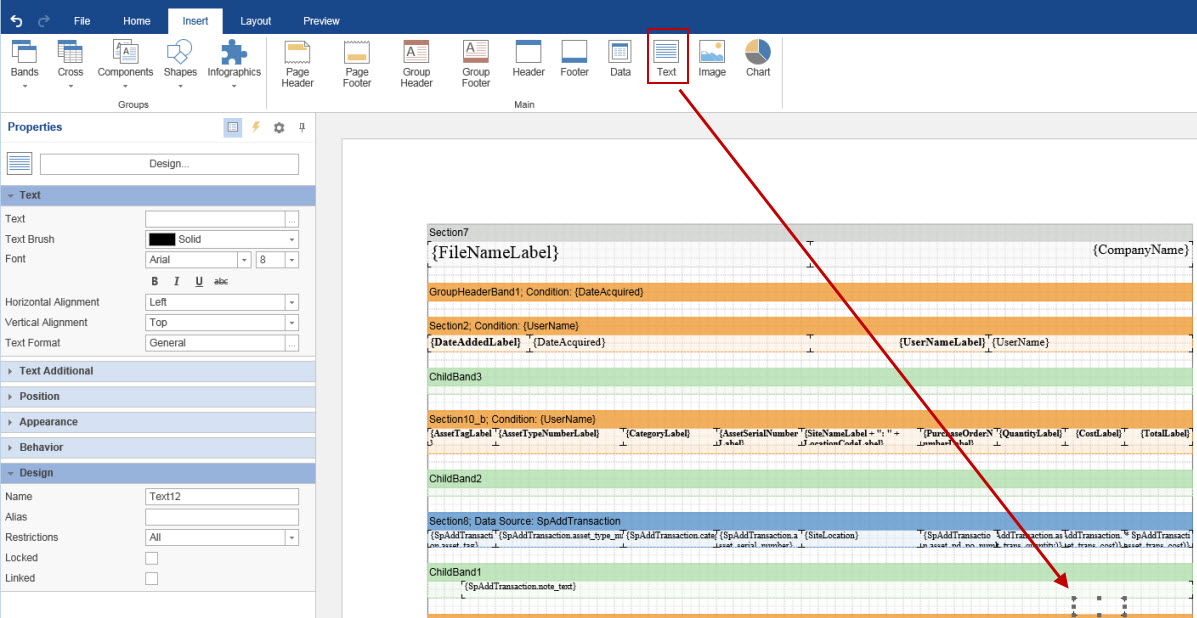
Task: Open the Preview tab
Action: click(321, 20)
